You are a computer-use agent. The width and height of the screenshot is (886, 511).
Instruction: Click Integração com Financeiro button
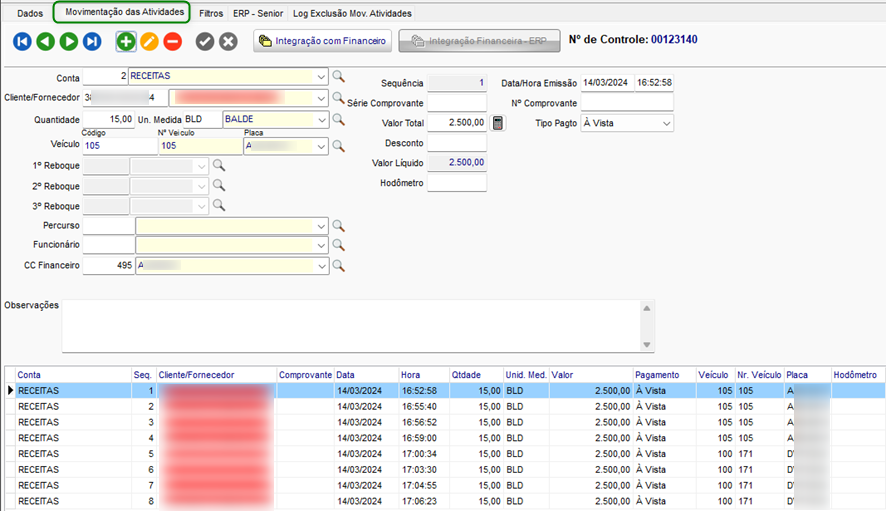pos(322,41)
